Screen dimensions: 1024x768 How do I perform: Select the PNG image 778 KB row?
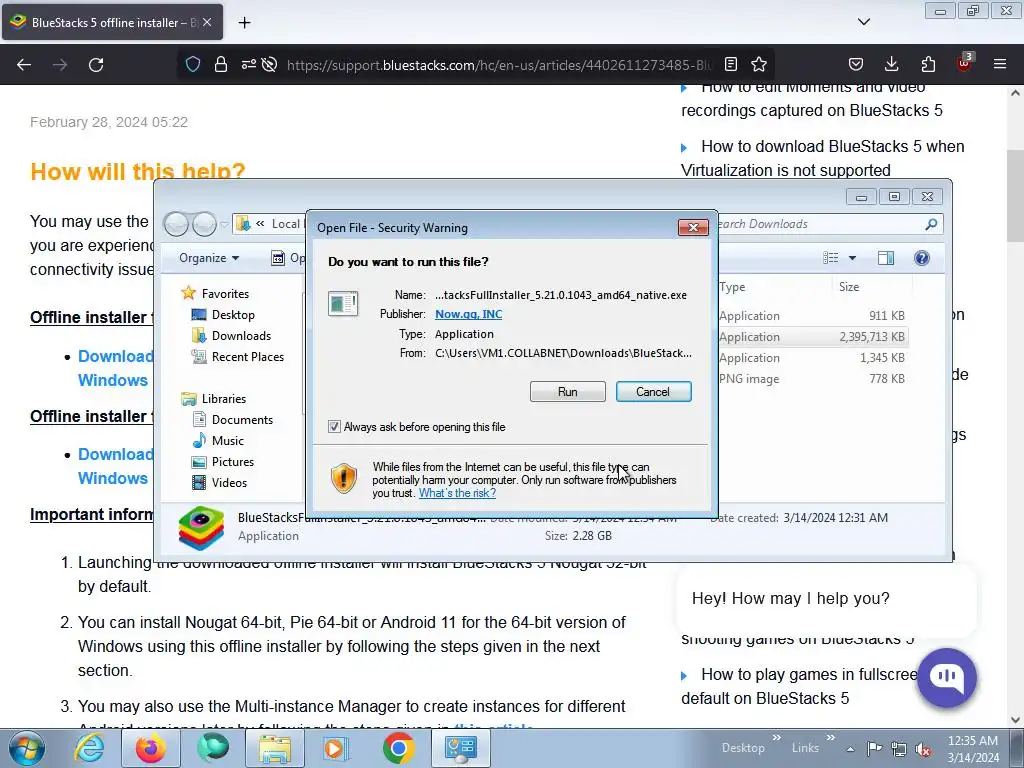(812, 378)
